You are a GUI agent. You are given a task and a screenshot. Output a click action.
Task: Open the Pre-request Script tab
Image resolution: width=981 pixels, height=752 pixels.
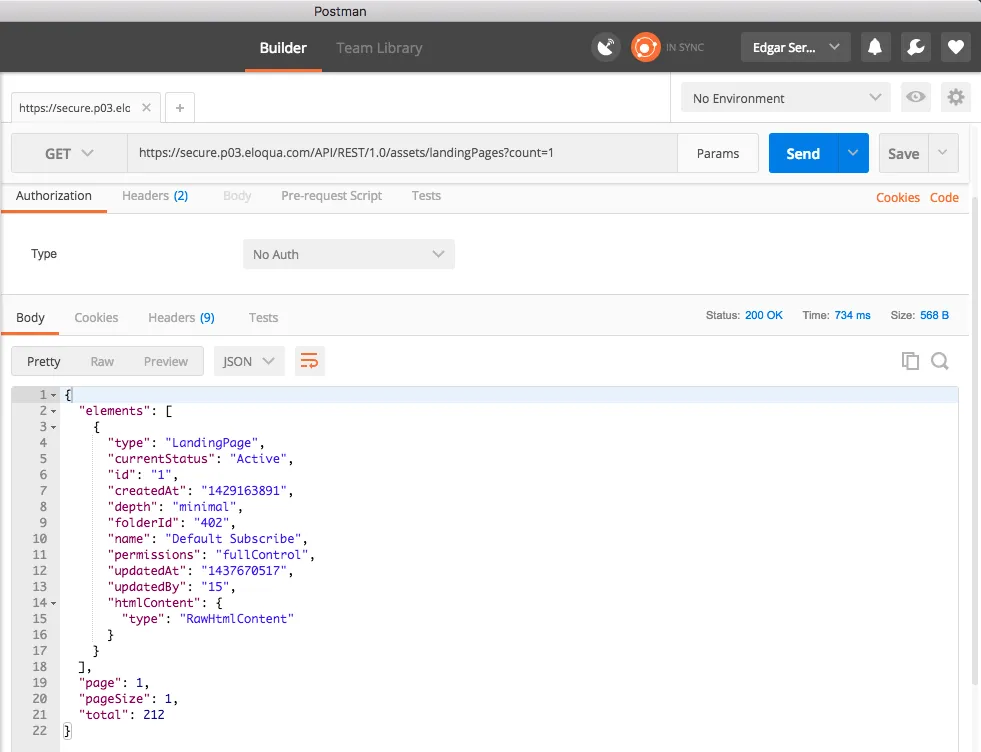tap(331, 196)
